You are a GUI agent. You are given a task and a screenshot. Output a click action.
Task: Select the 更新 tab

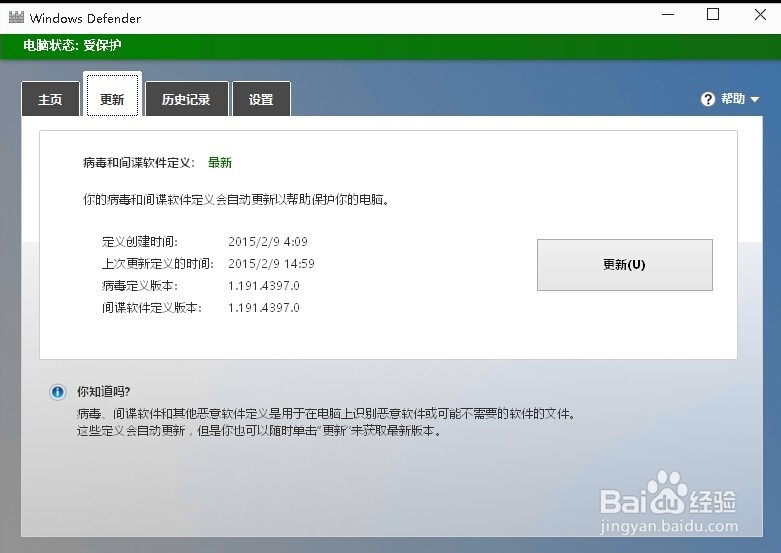[x=112, y=95]
